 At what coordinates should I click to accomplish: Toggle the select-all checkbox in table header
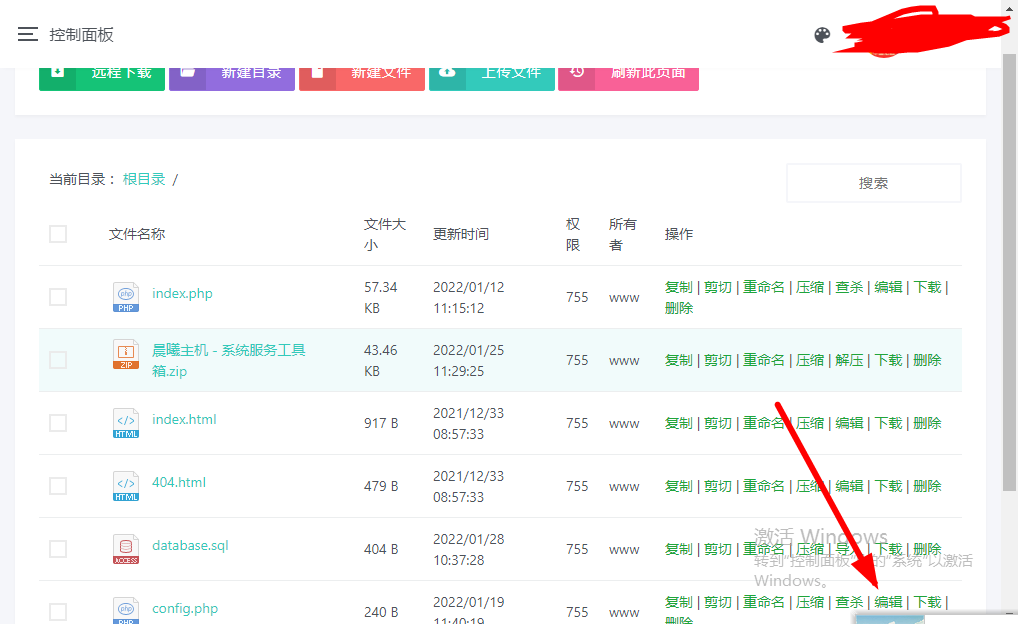(58, 234)
